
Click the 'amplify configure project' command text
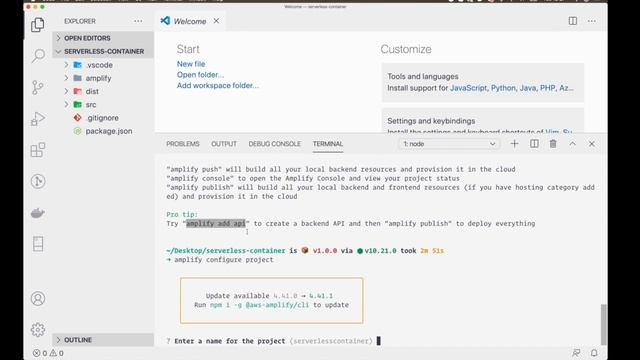(224, 260)
